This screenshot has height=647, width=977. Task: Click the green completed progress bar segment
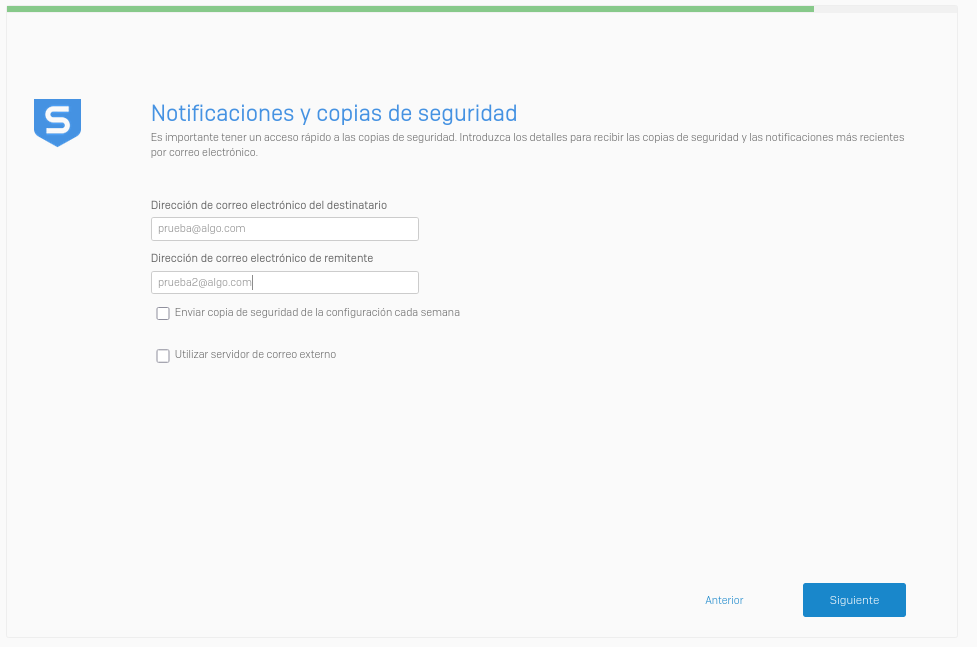(x=410, y=8)
